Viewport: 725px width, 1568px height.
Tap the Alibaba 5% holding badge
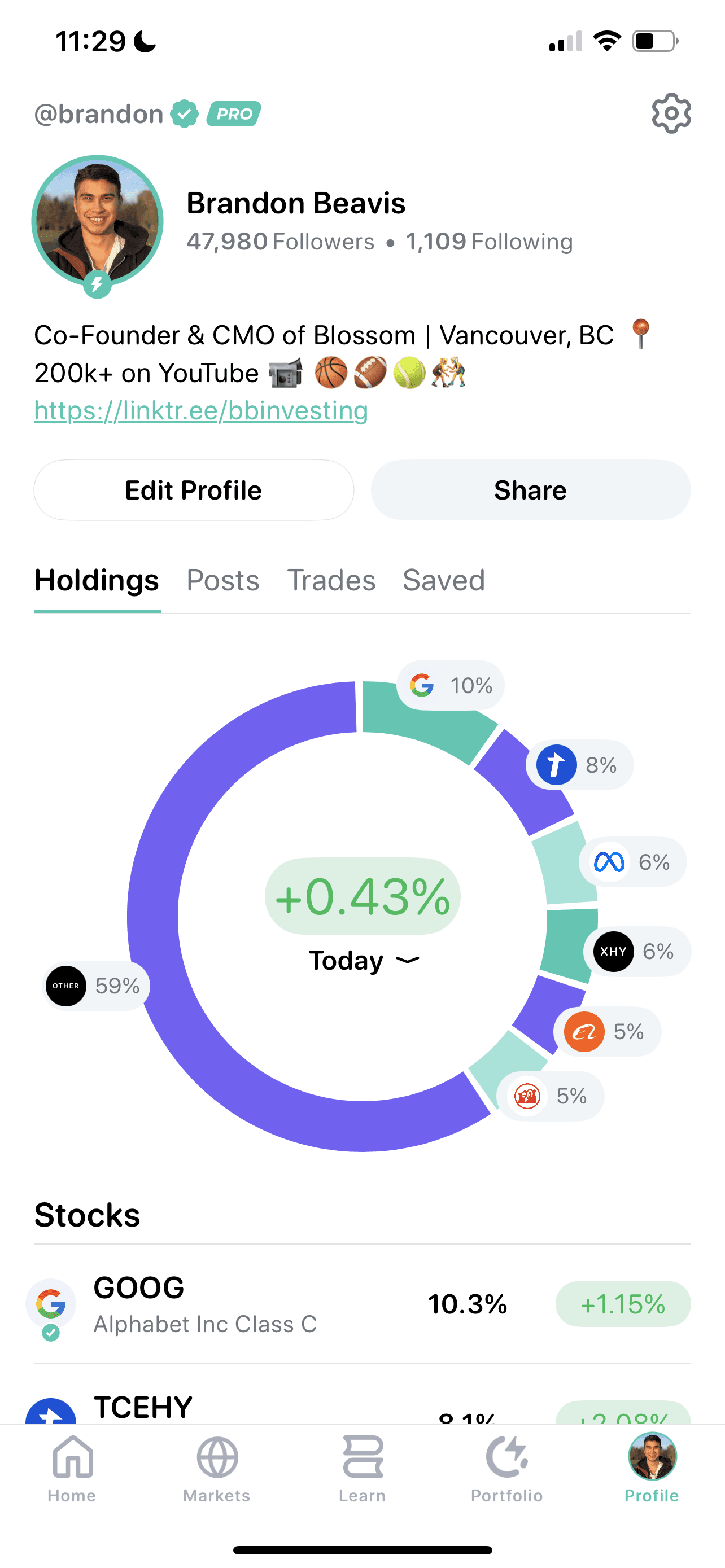click(608, 1032)
